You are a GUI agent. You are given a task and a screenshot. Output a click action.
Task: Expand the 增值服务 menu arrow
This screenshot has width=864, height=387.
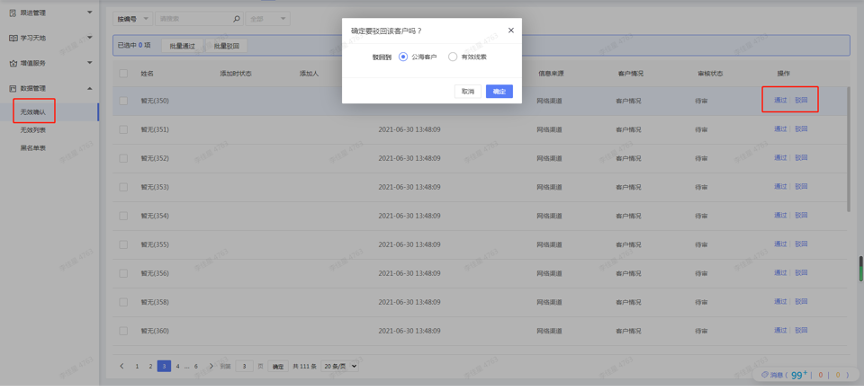90,62
